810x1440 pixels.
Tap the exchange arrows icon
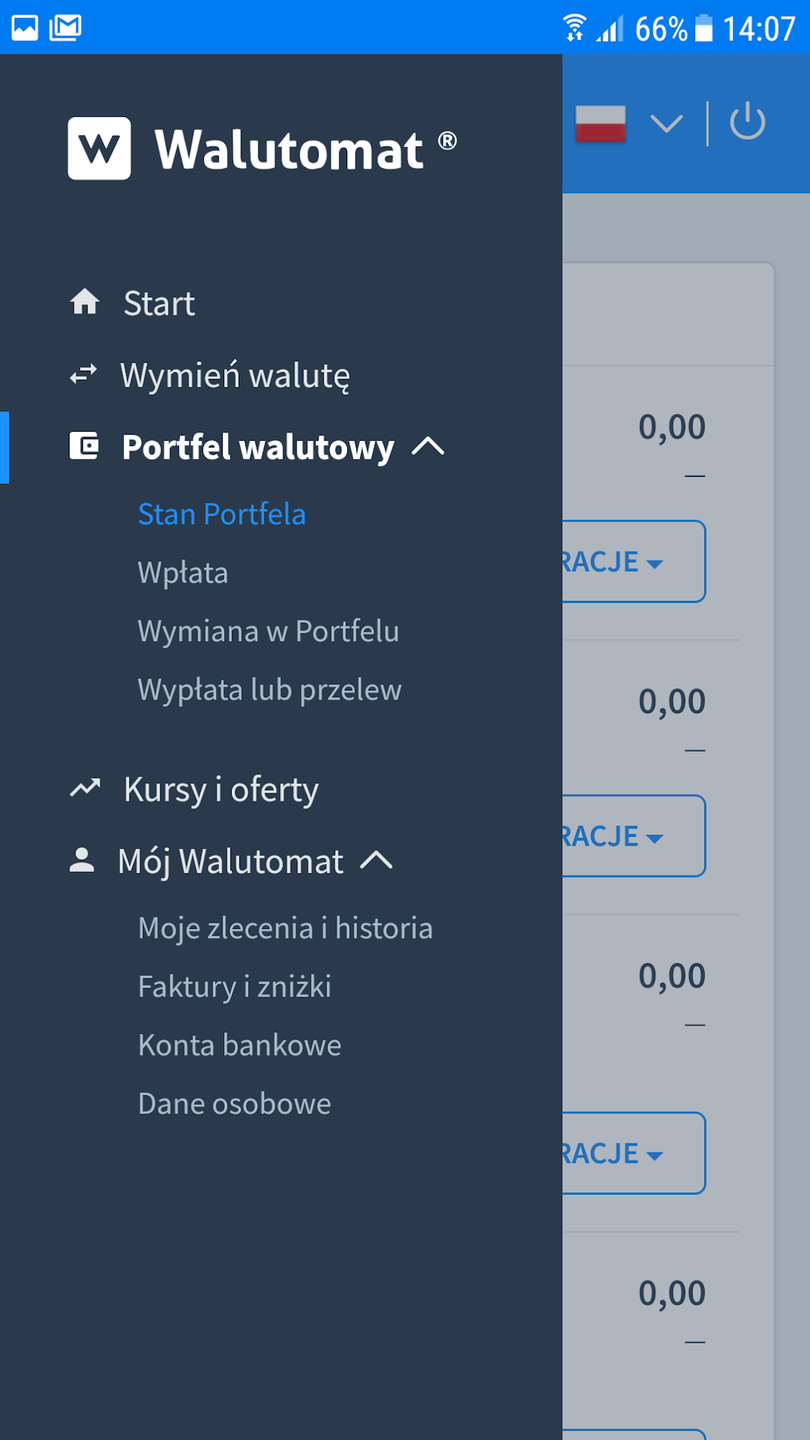[x=84, y=375]
